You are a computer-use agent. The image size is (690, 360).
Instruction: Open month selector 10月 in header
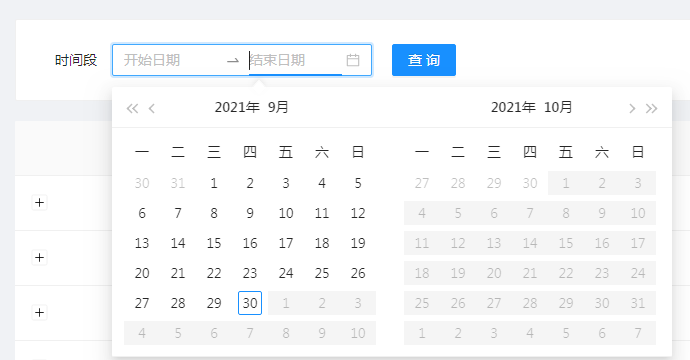pos(558,107)
